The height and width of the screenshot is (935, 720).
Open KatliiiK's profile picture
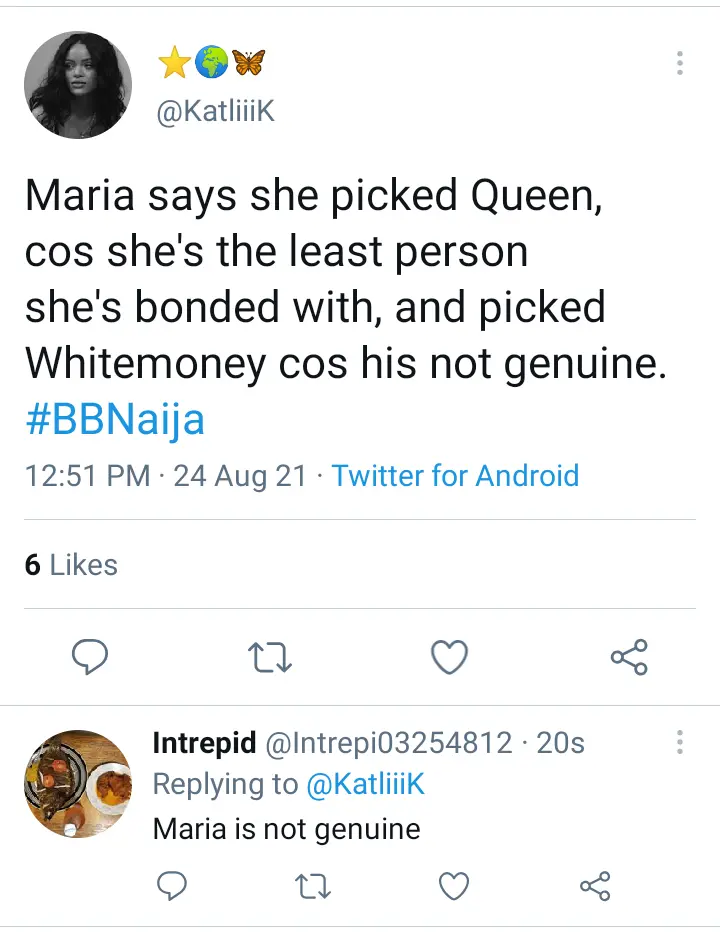coord(78,85)
